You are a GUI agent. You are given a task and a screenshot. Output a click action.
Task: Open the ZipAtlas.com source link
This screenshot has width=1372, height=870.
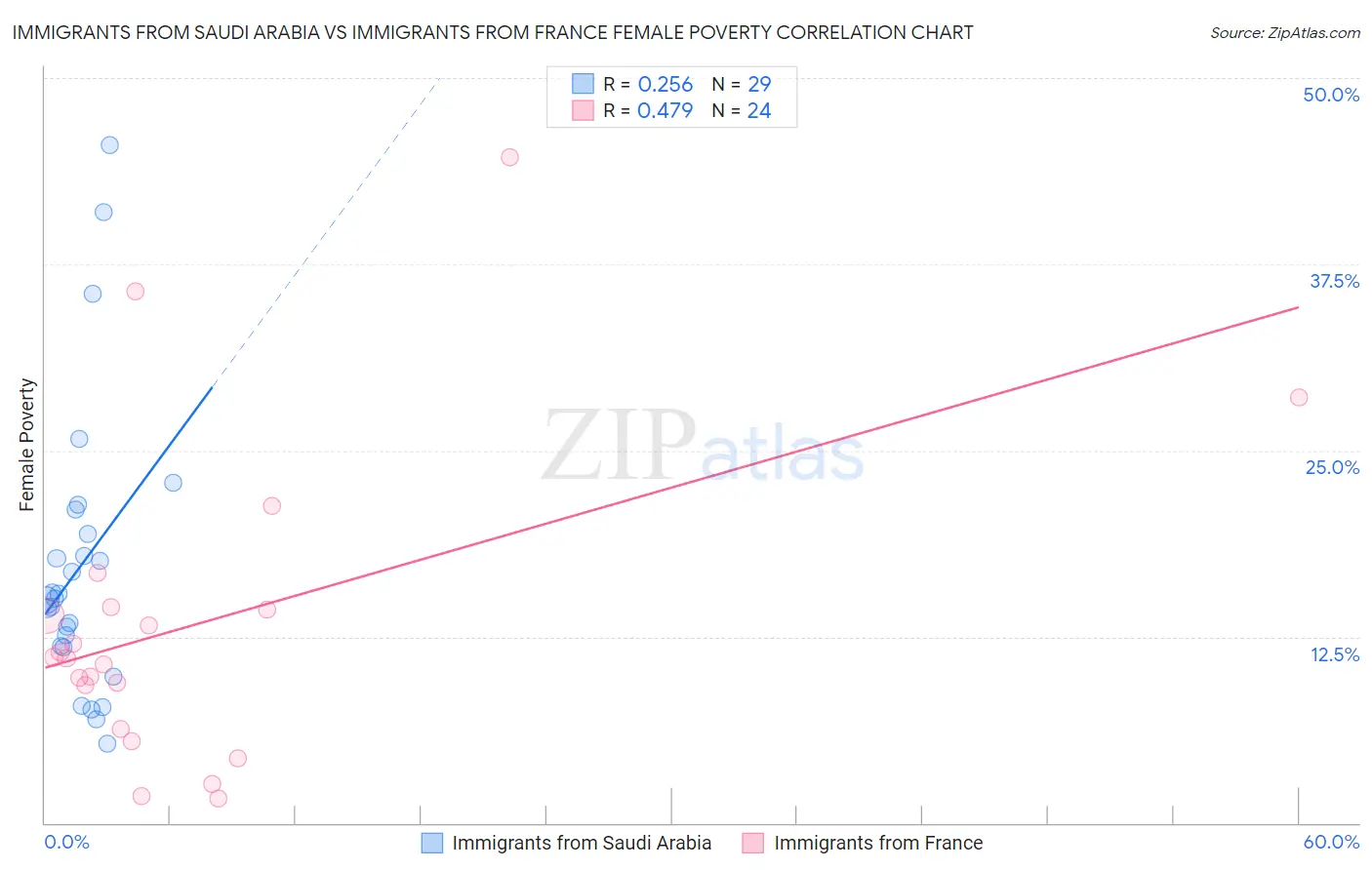[x=1285, y=32]
